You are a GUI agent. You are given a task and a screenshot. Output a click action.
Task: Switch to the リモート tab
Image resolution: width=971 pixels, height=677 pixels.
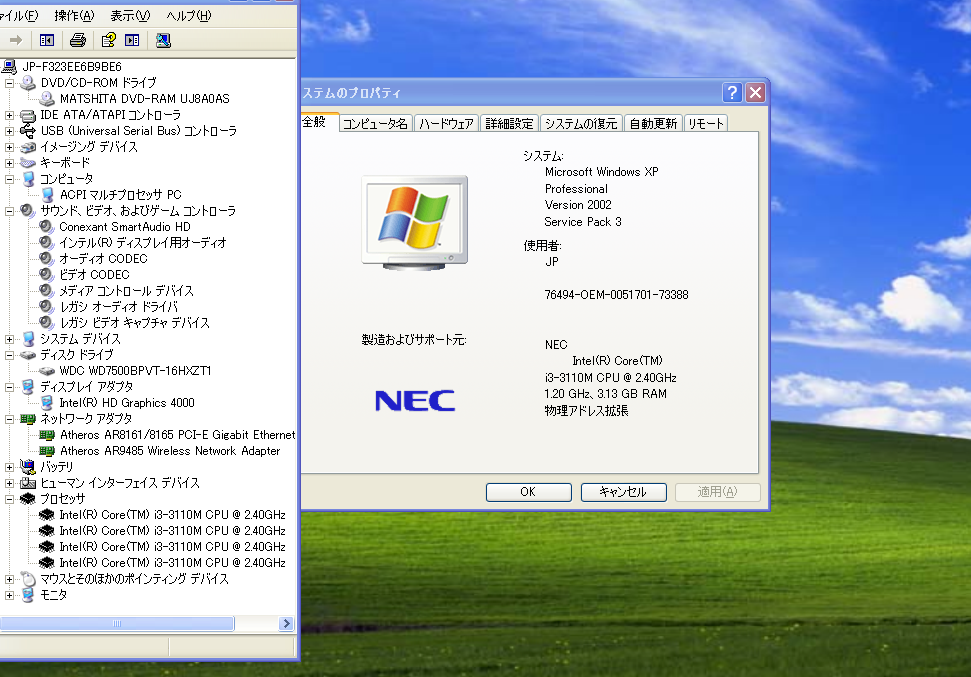point(706,124)
